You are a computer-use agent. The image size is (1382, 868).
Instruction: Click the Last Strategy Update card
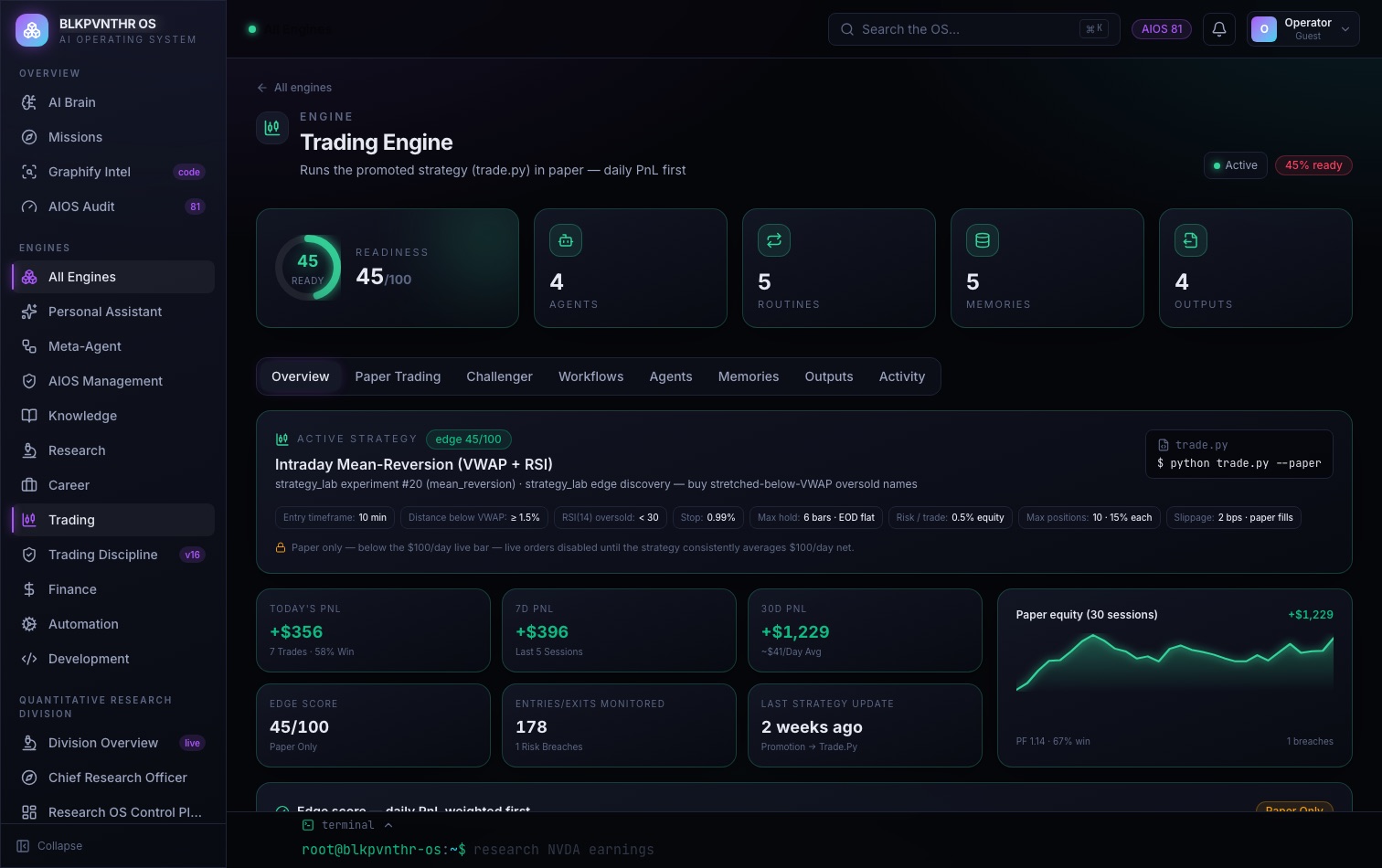click(865, 725)
